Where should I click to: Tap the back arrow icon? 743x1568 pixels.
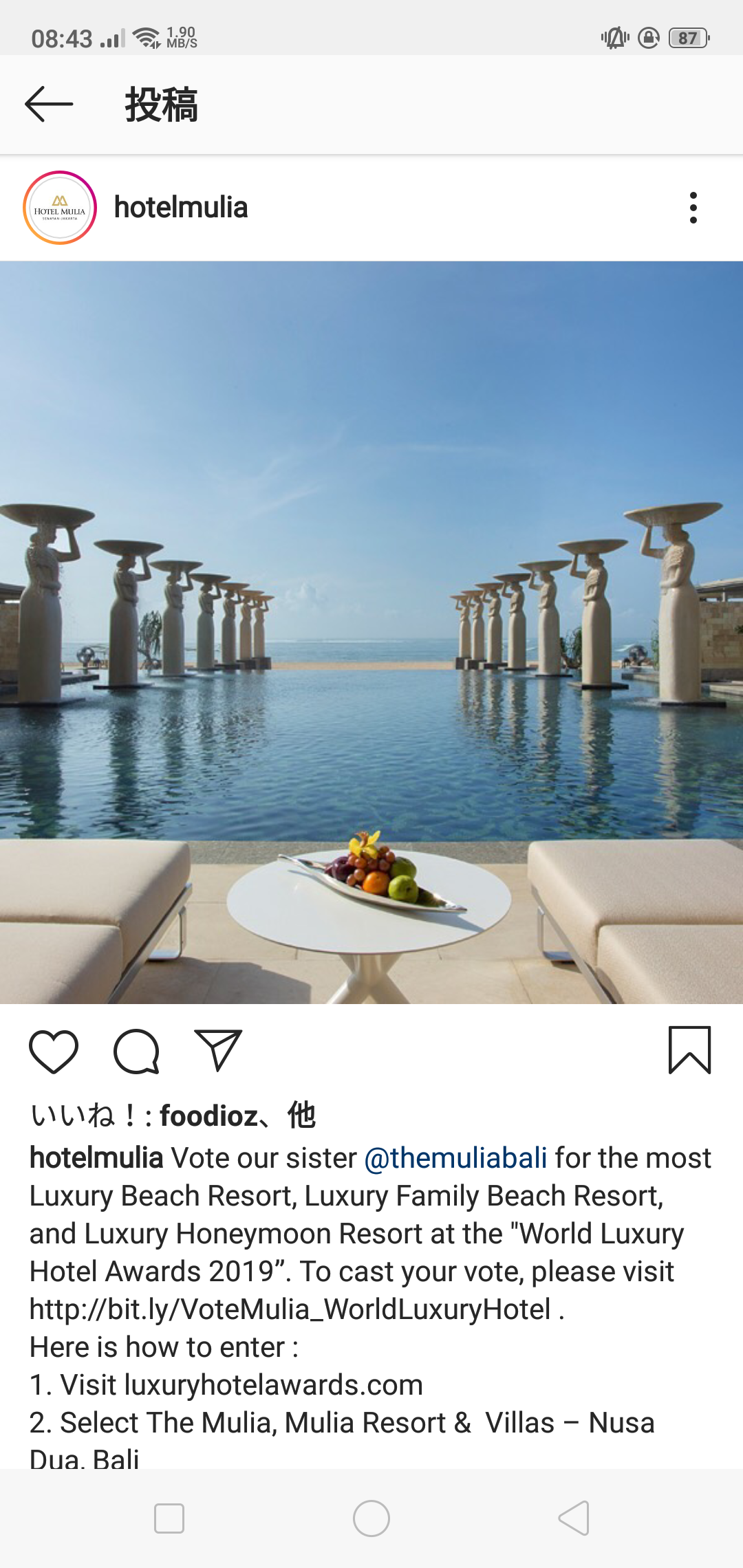(x=49, y=105)
